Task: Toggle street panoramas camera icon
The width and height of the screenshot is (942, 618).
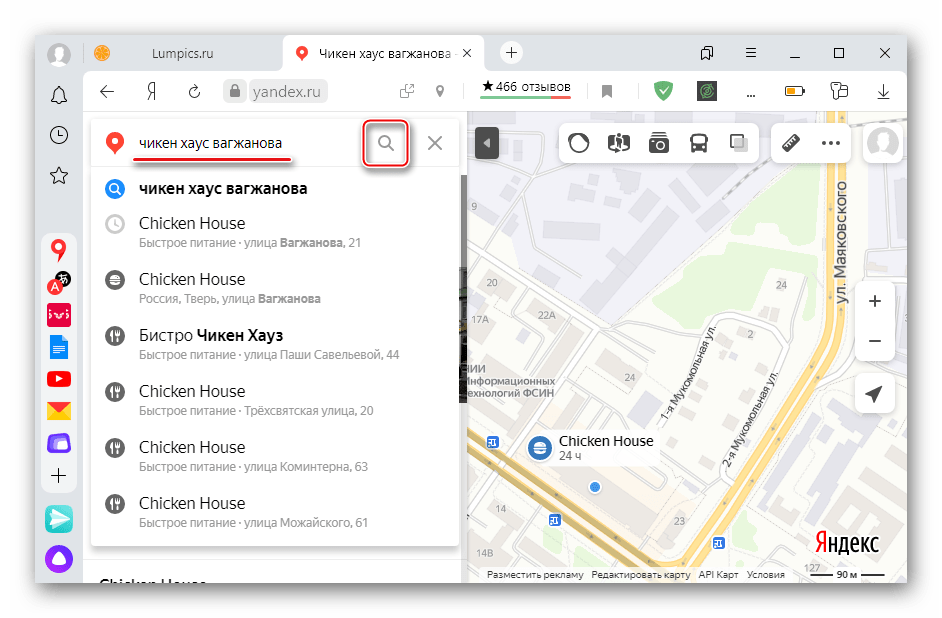Action: click(658, 143)
